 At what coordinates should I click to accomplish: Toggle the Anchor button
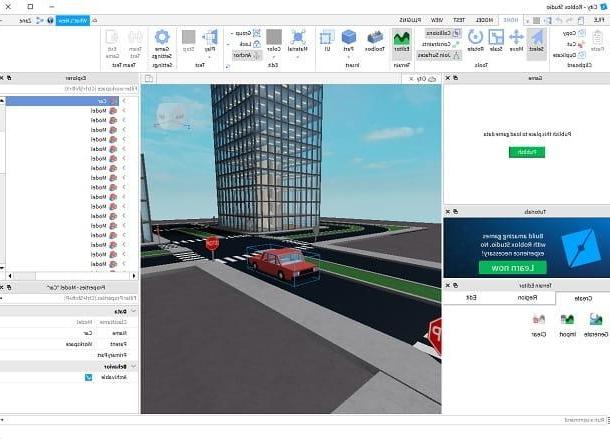(x=247, y=55)
